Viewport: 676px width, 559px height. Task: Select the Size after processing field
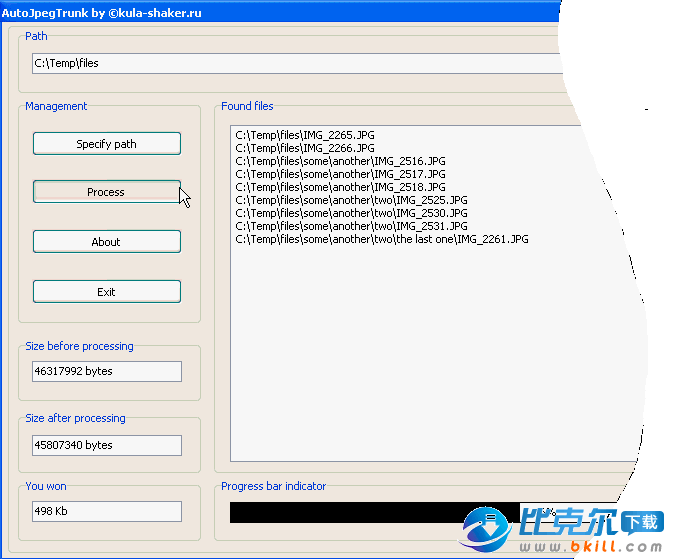[x=107, y=446]
